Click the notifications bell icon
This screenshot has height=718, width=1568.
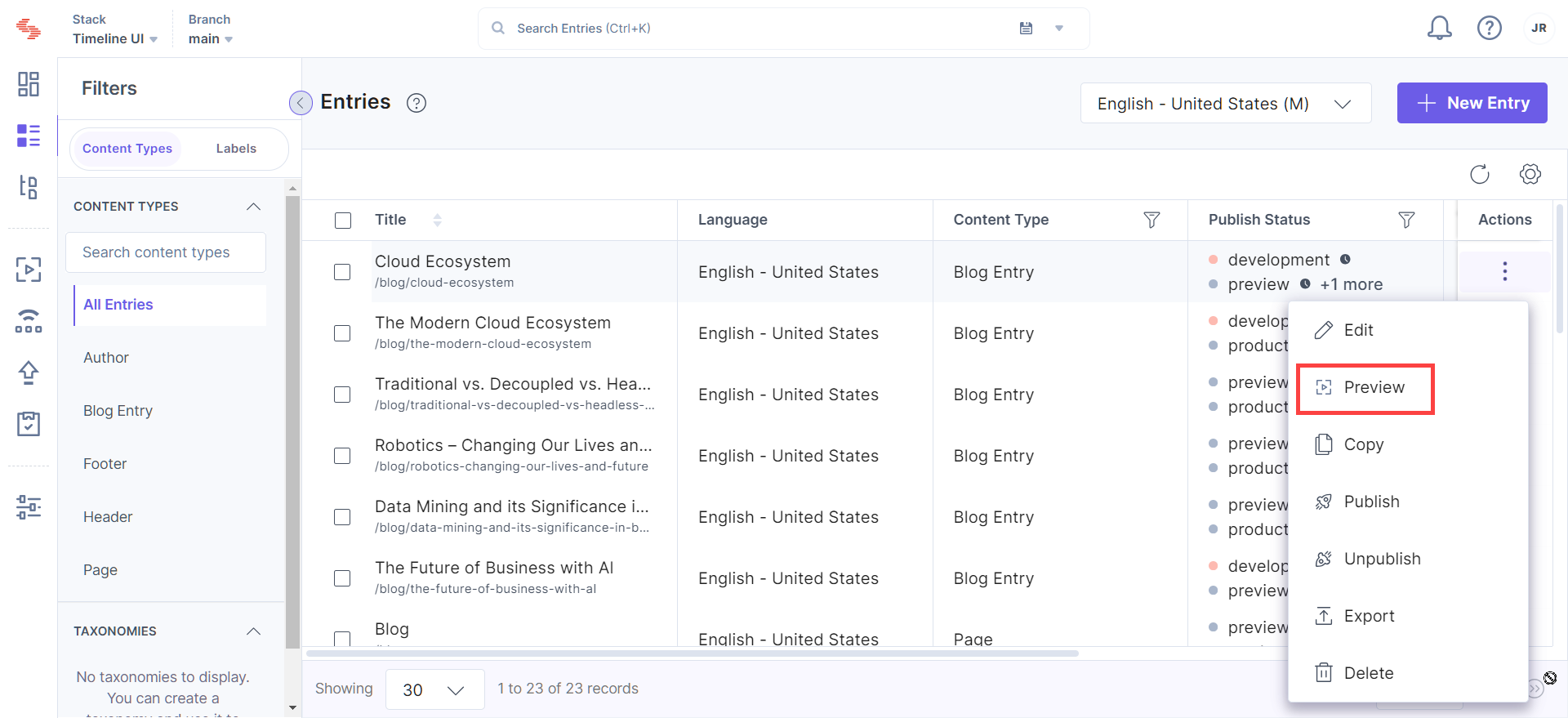1439,29
